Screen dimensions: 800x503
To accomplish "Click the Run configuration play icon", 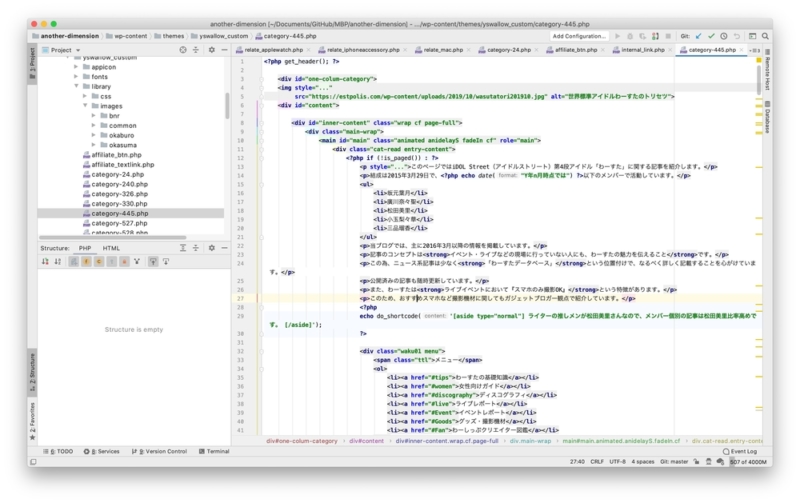I will 617,36.
